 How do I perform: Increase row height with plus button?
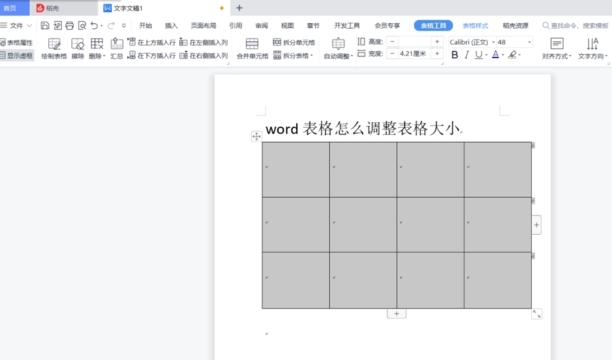(x=437, y=41)
